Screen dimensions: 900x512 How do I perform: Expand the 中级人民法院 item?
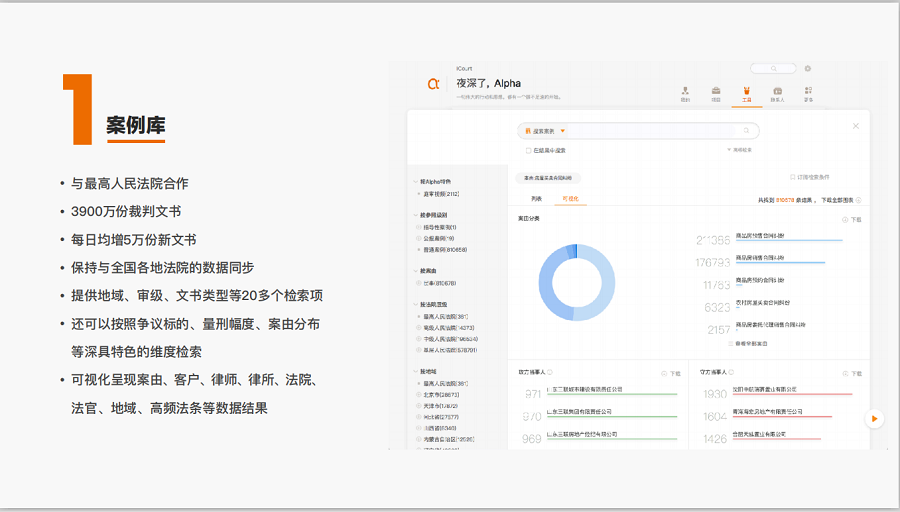[419, 339]
